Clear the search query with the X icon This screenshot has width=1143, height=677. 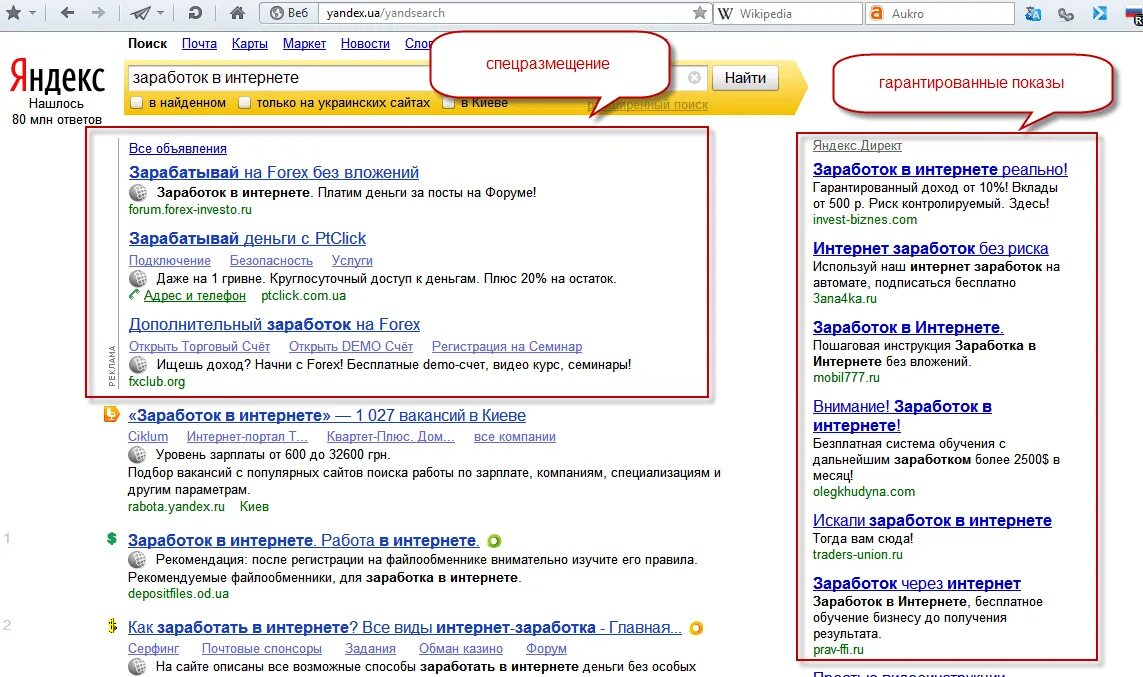(695, 78)
